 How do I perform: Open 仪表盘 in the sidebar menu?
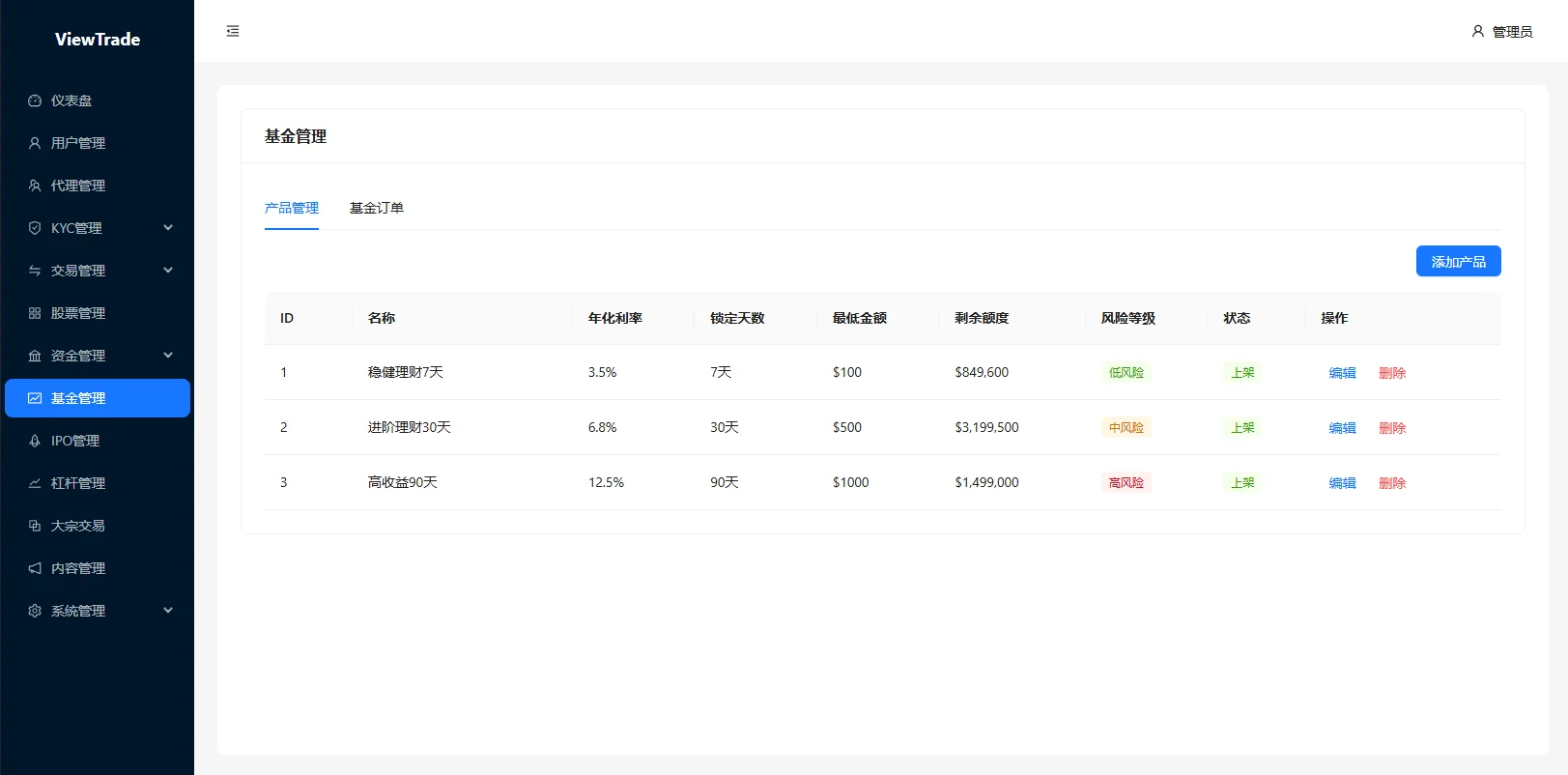point(98,100)
